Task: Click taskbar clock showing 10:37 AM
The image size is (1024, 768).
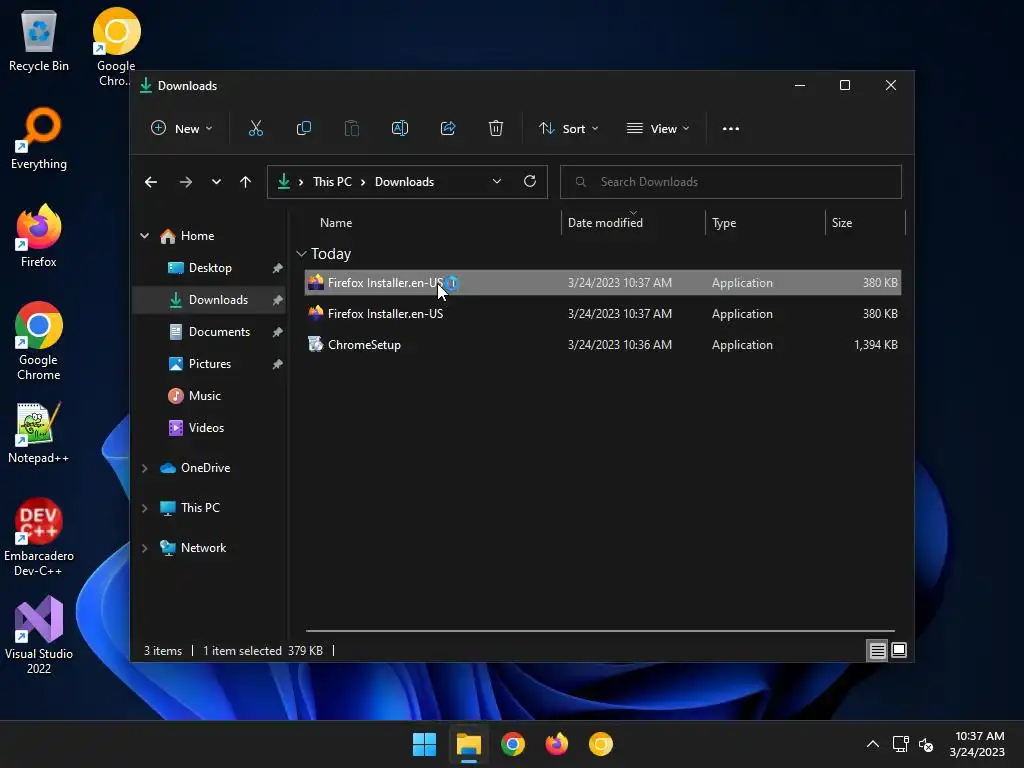Action: tap(977, 744)
